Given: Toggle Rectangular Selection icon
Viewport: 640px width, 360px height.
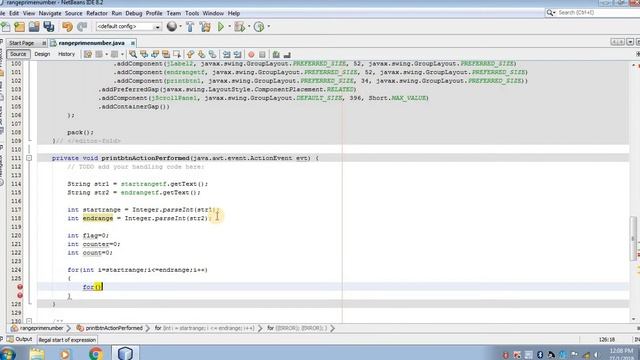Looking at the screenshot, I should coord(177,54).
